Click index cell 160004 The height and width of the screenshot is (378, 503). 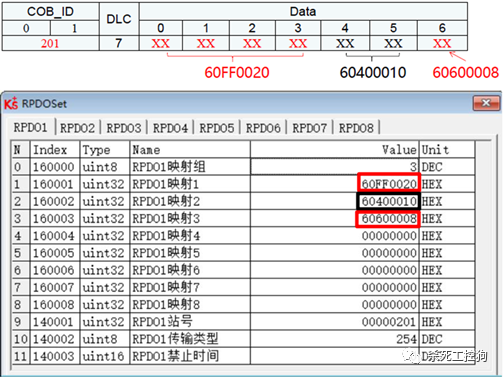(55, 236)
